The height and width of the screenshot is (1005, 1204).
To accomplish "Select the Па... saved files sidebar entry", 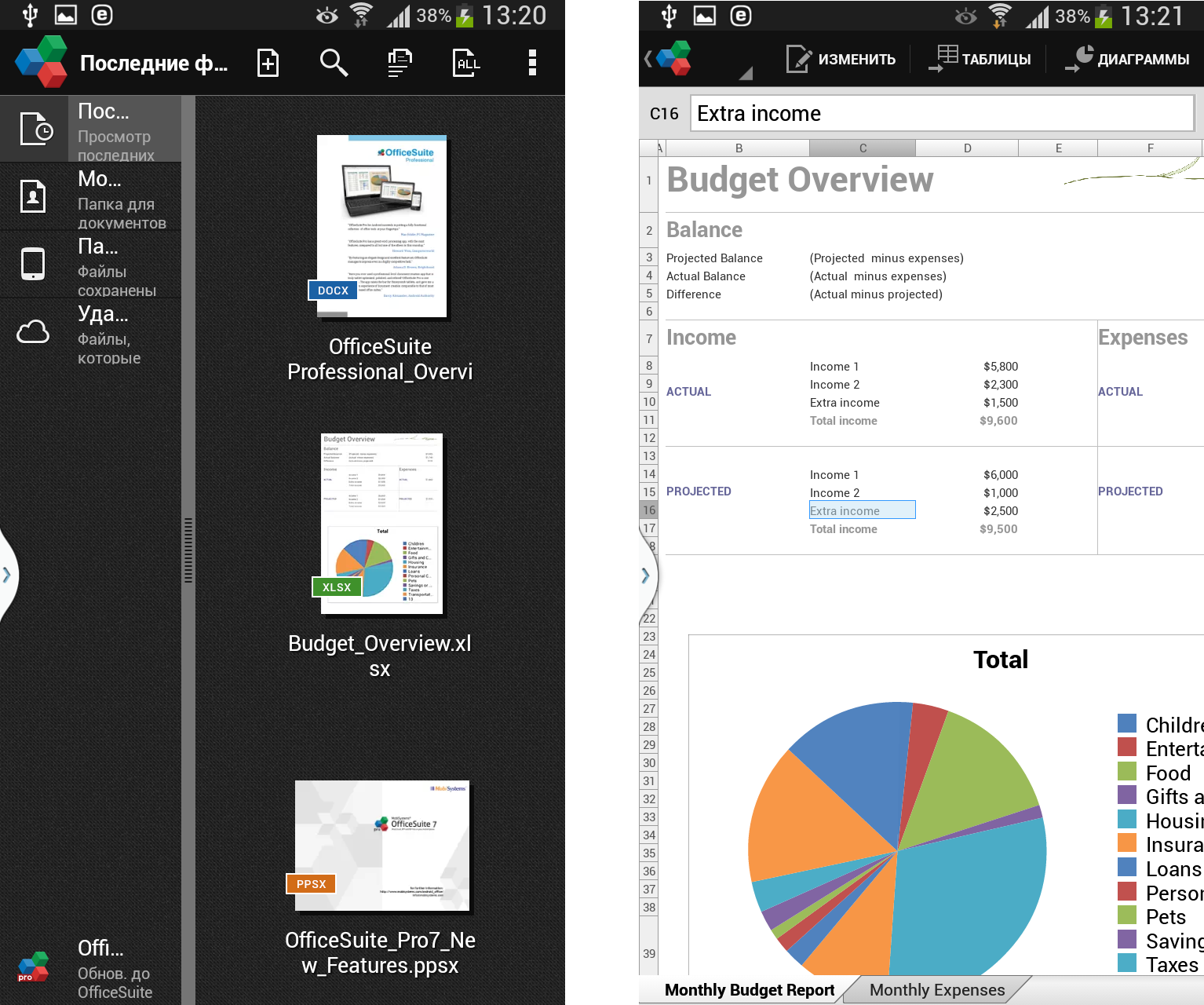I will coord(91,264).
